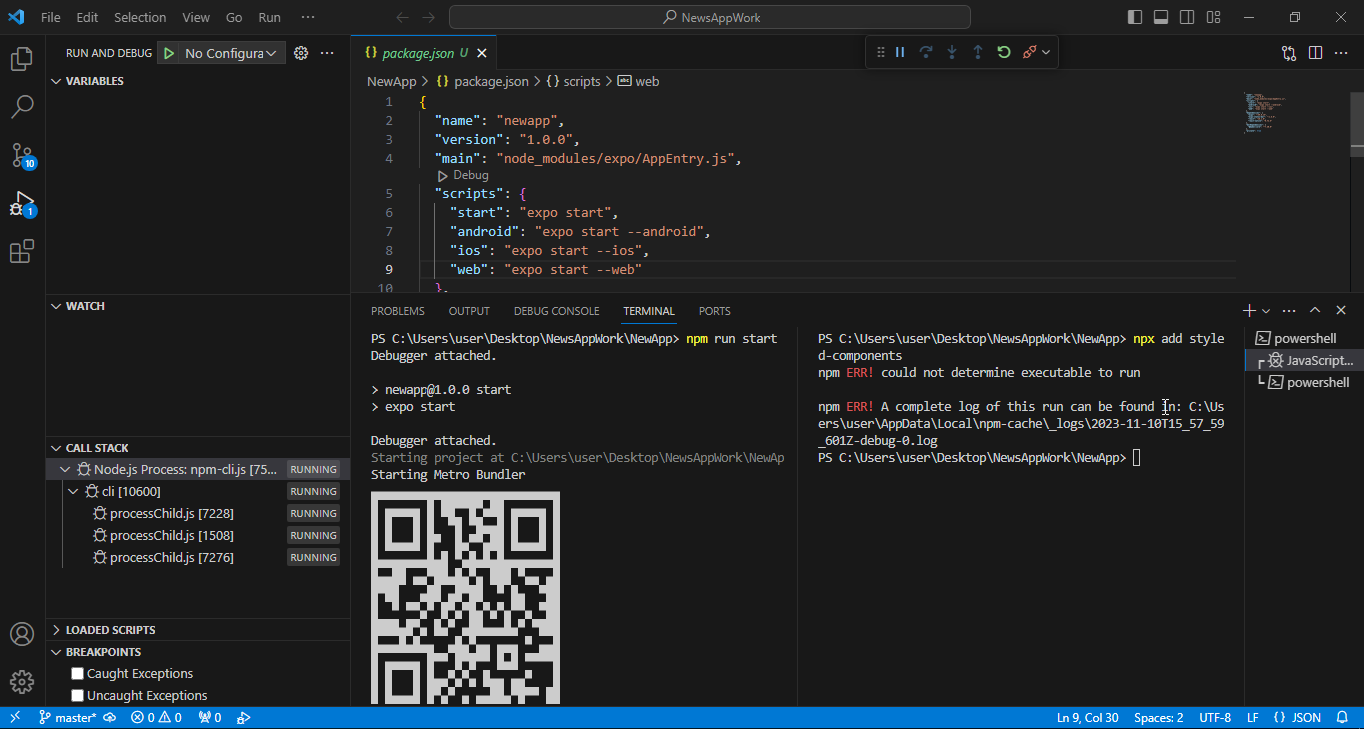This screenshot has height=729, width=1364.
Task: Switch to the Output panel tab
Action: (469, 311)
